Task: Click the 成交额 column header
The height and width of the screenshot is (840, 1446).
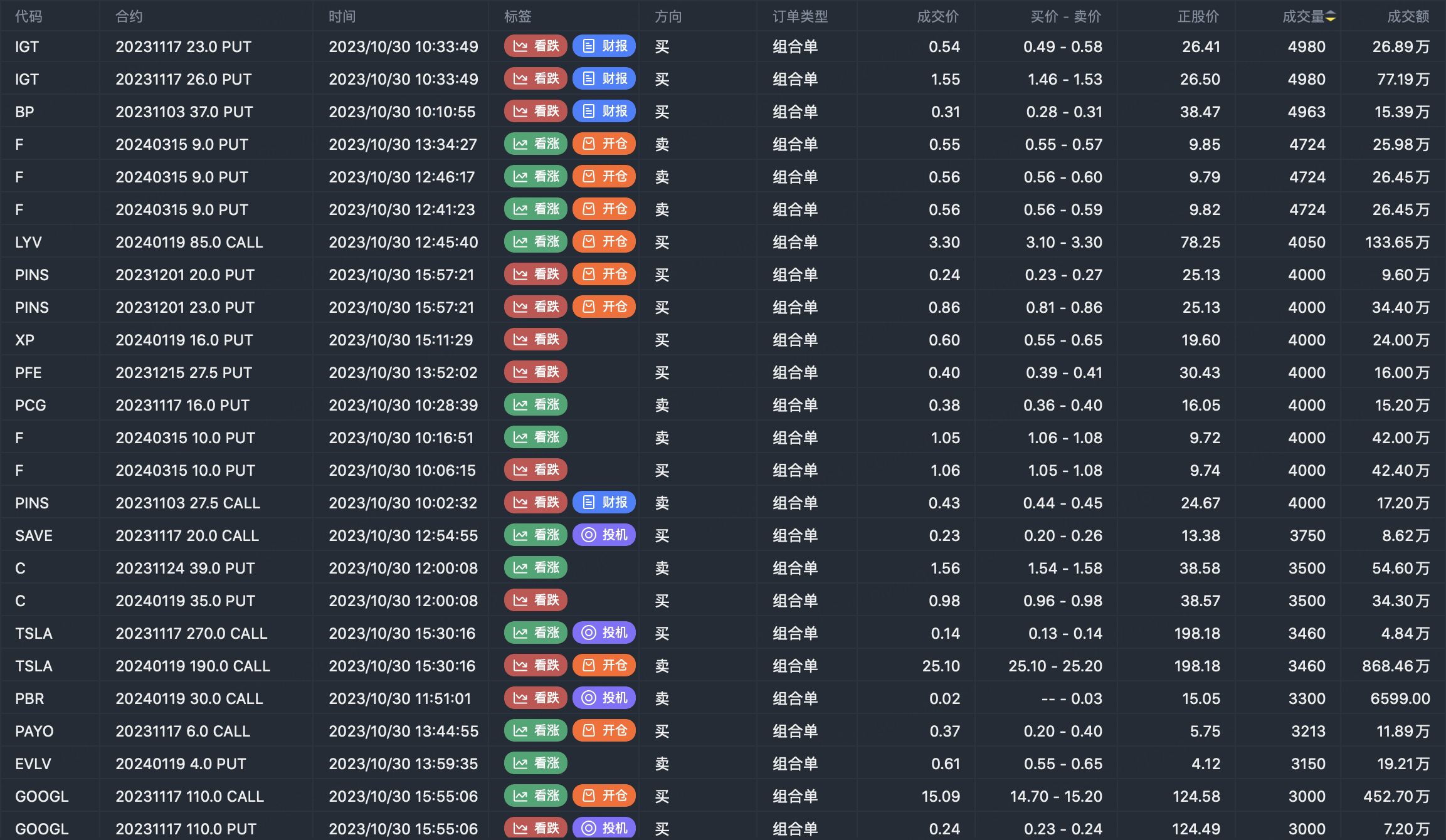Action: point(1408,16)
